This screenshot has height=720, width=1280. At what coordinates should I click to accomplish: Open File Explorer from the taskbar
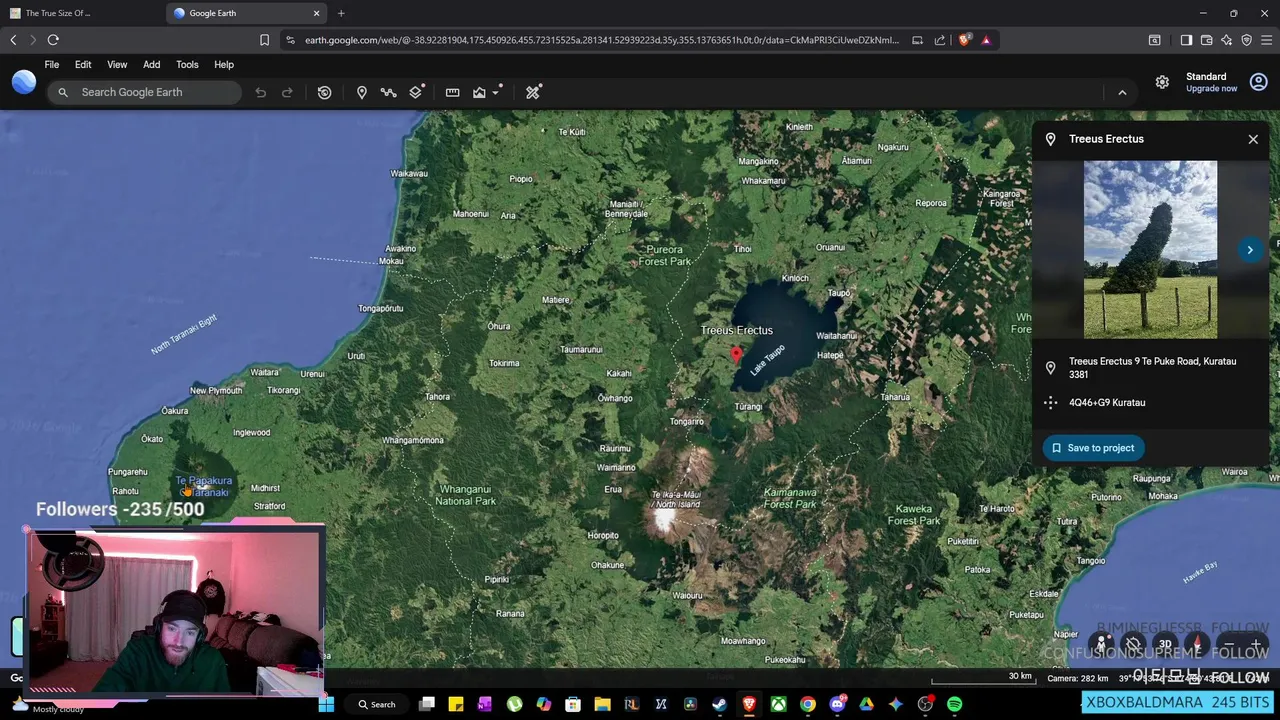click(602, 704)
